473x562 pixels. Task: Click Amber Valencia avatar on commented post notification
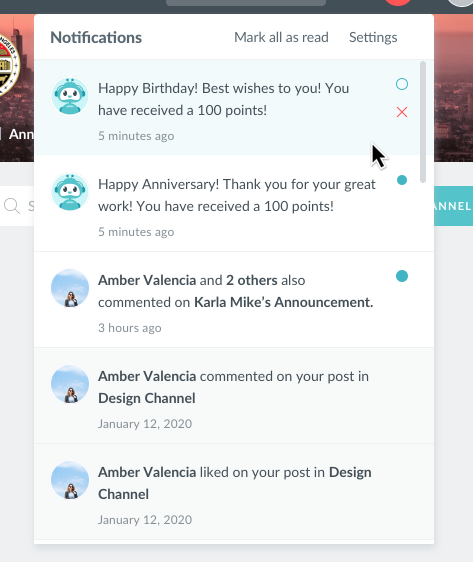(x=70, y=384)
